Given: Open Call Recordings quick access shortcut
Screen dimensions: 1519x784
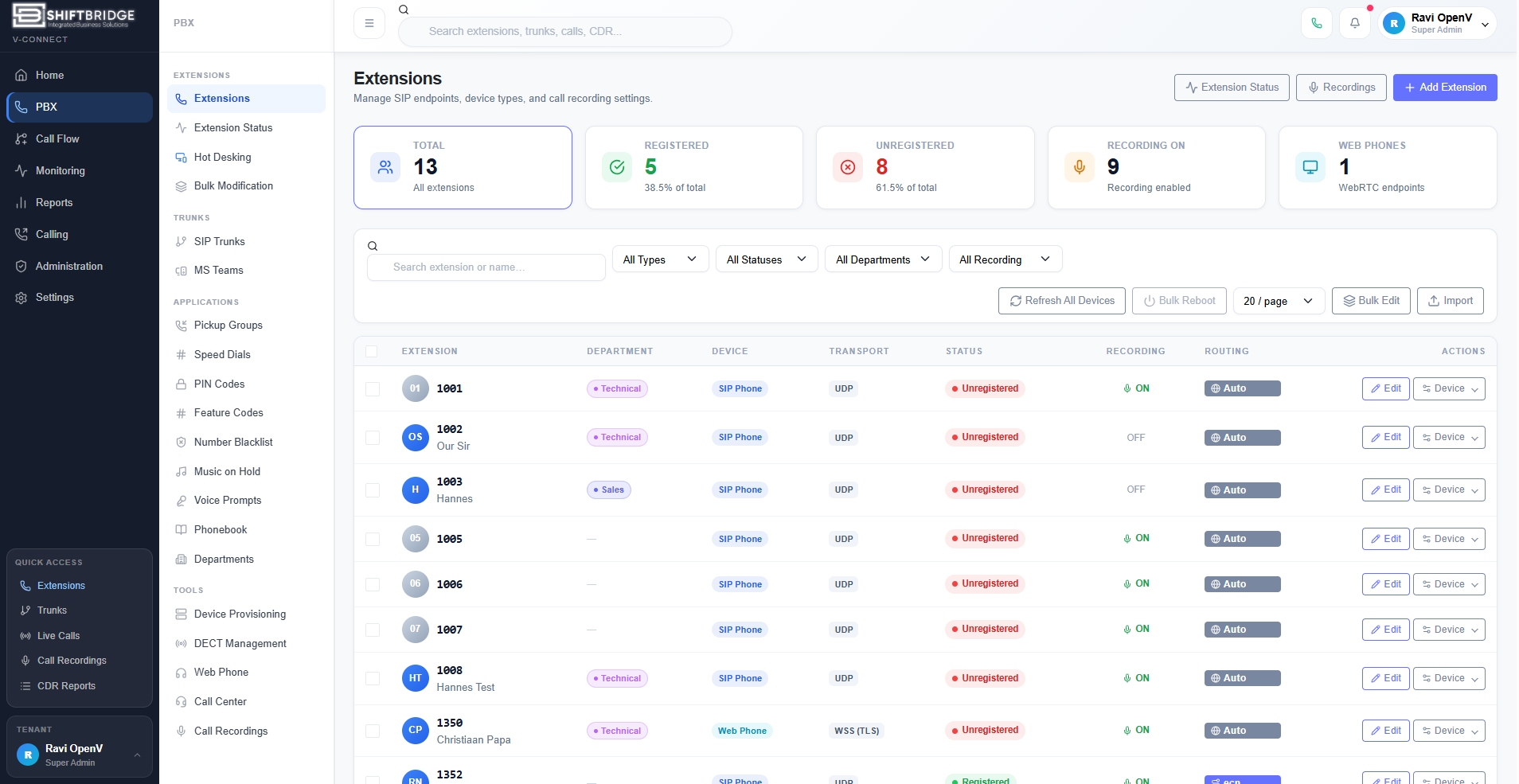Looking at the screenshot, I should point(79,661).
